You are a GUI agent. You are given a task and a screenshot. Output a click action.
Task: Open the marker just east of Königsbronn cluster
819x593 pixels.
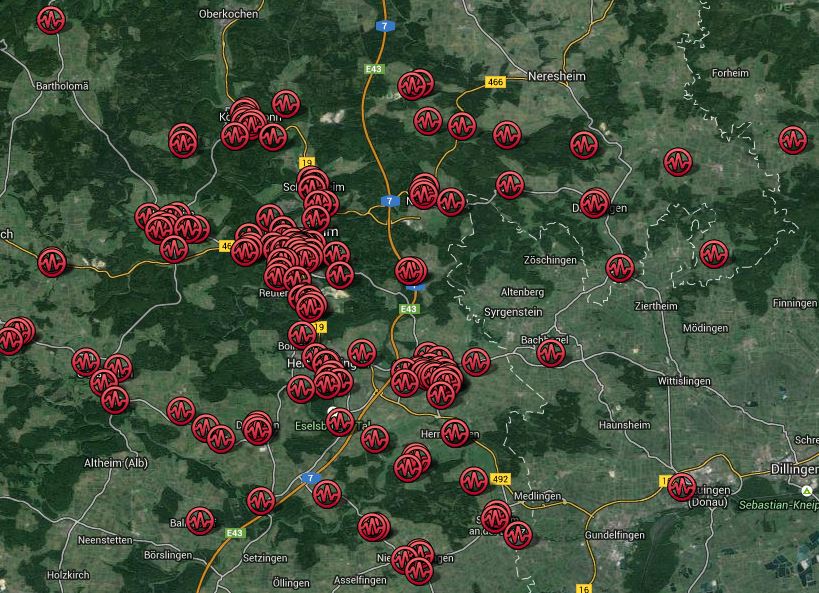(x=286, y=103)
